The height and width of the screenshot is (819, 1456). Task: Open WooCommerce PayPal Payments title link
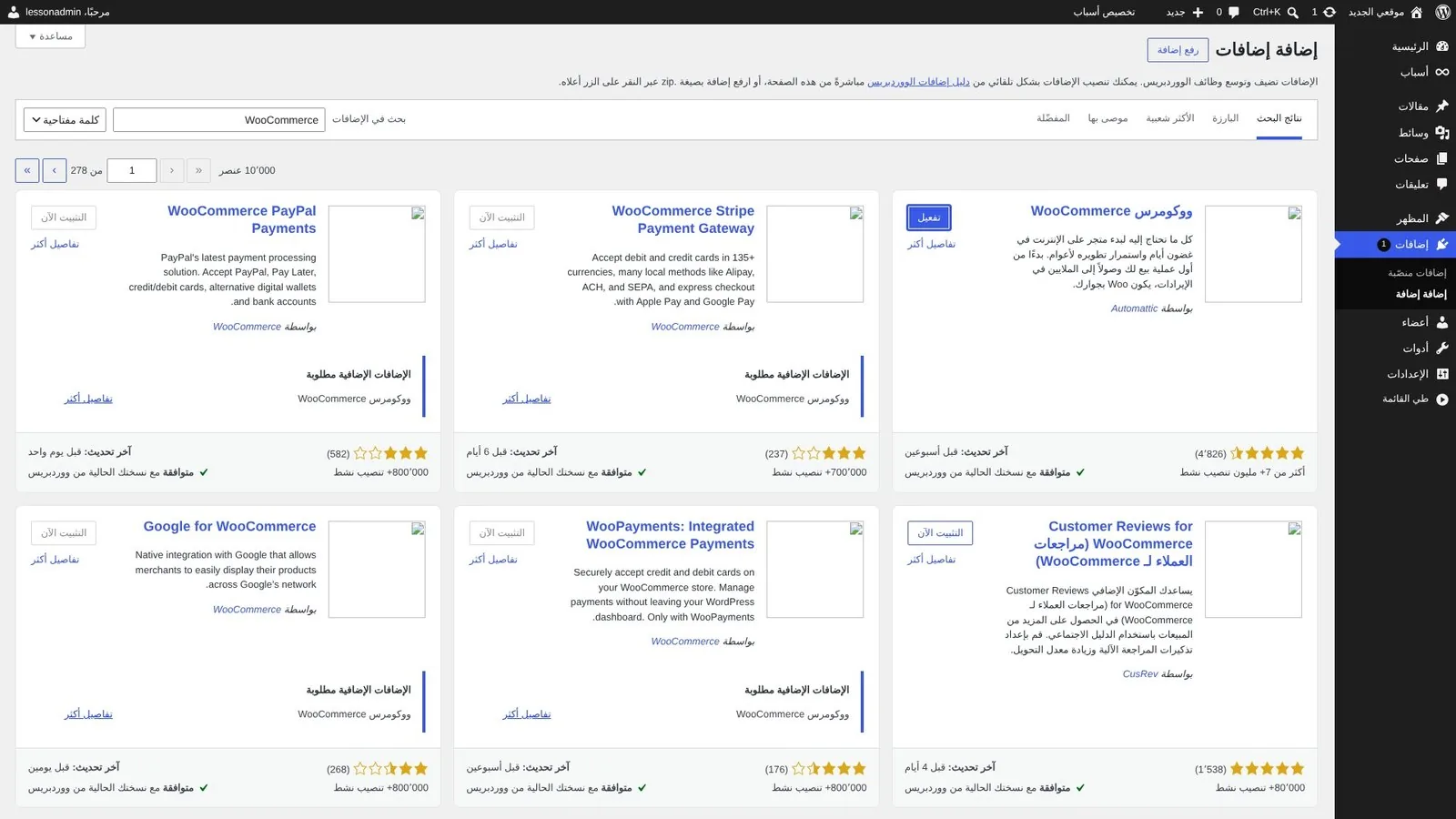click(242, 219)
